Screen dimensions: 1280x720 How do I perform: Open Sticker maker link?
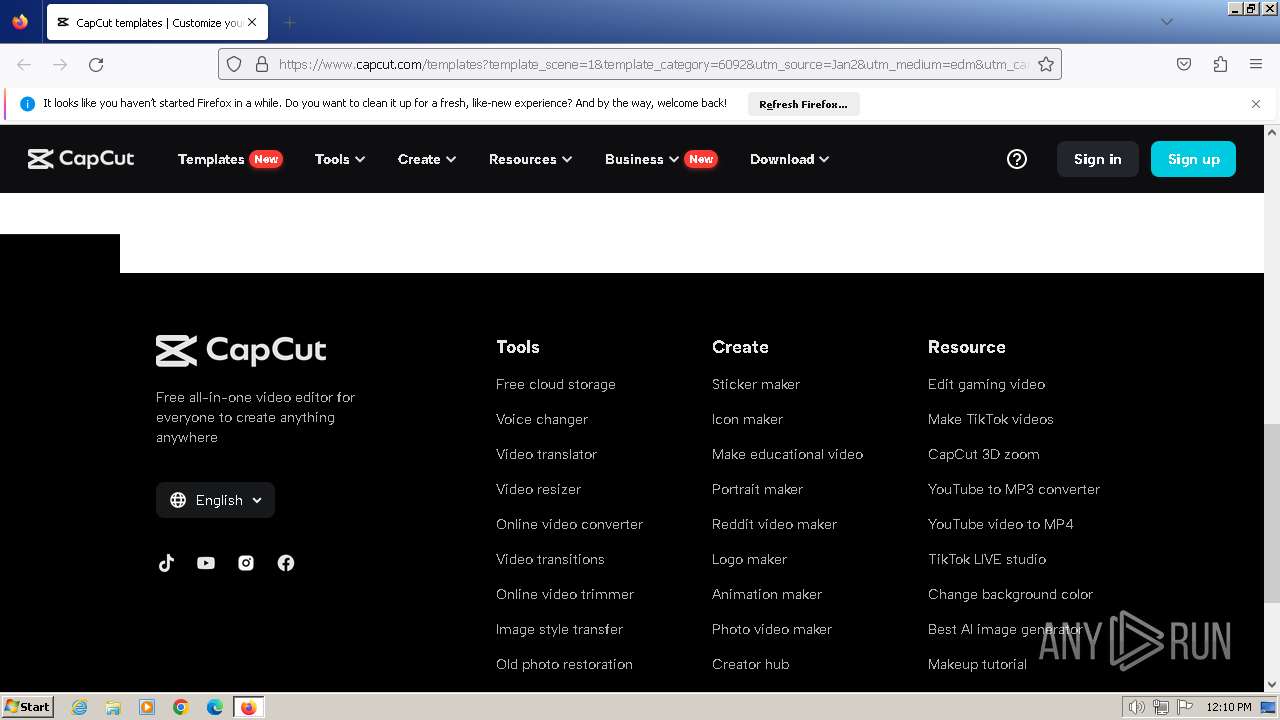(x=756, y=384)
